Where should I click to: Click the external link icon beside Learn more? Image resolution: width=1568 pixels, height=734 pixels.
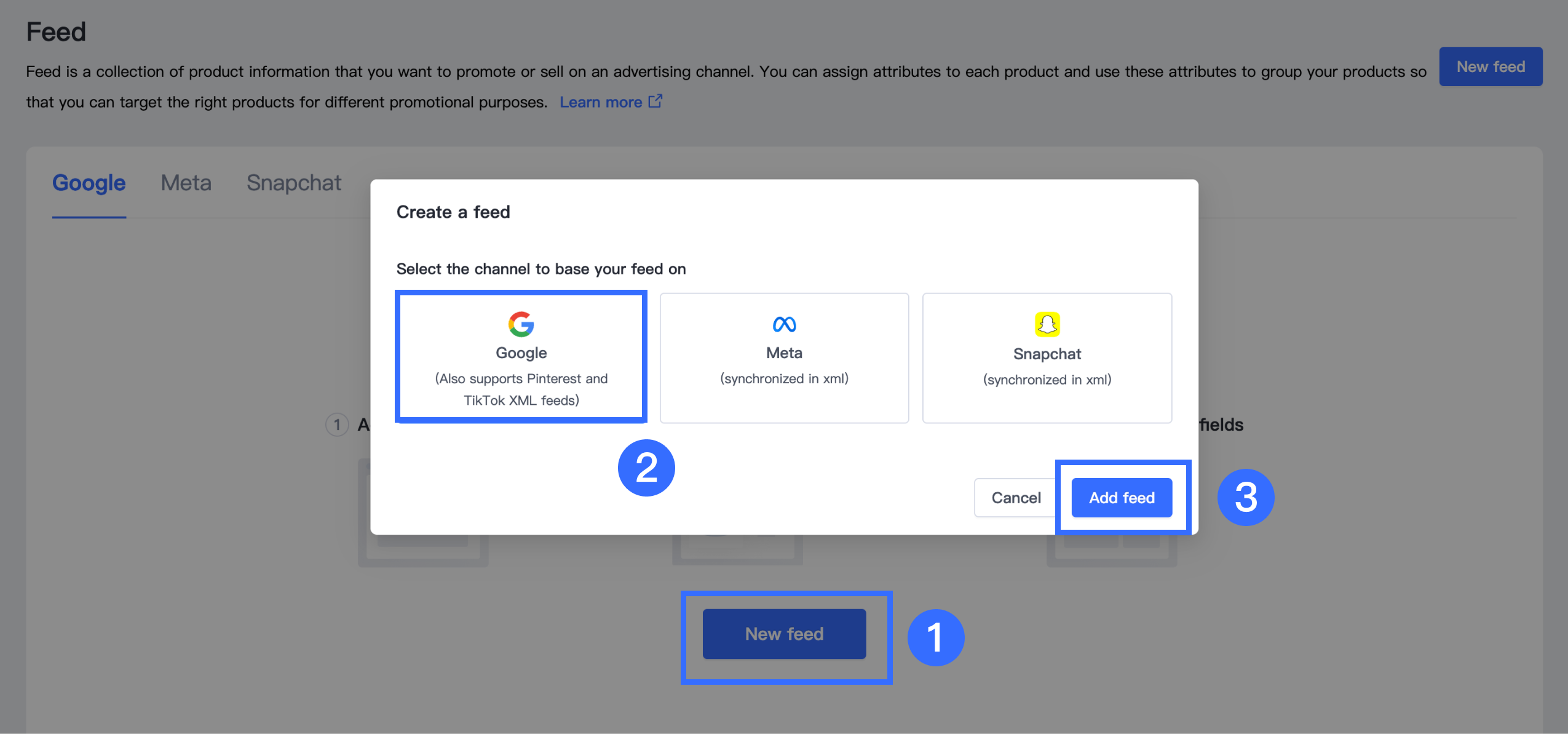tap(655, 101)
